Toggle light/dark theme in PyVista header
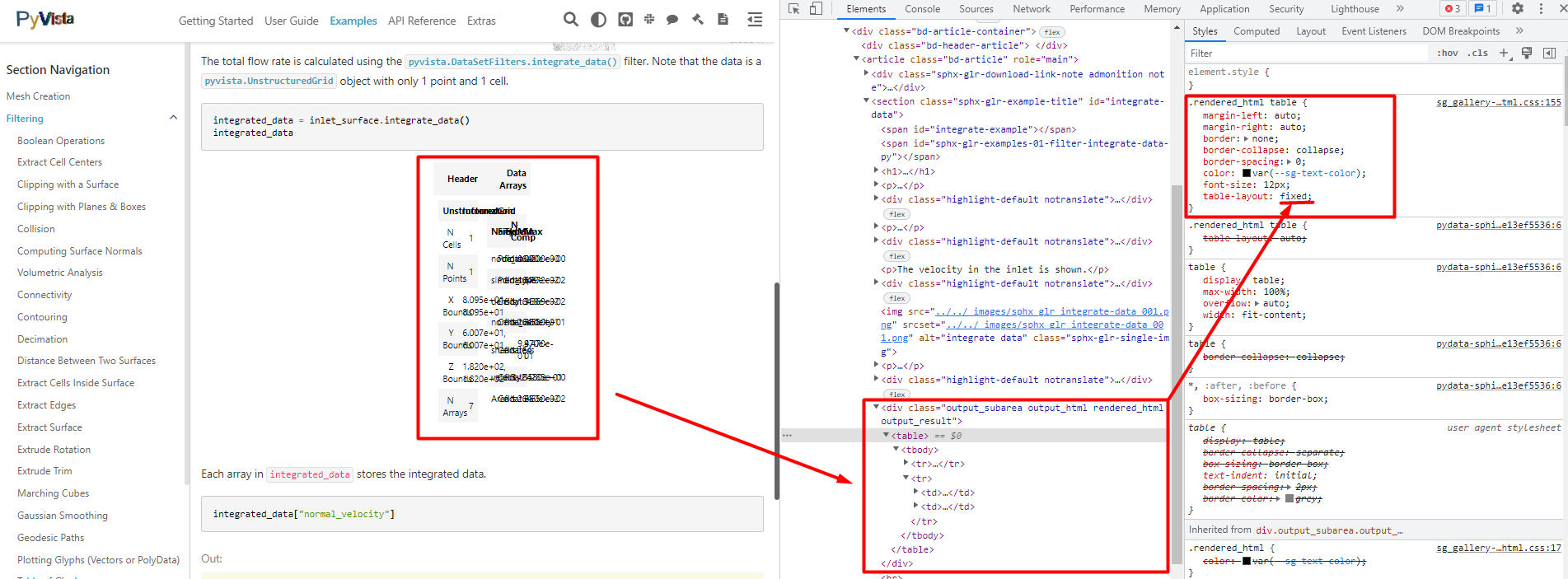1568x579 pixels. click(x=599, y=19)
